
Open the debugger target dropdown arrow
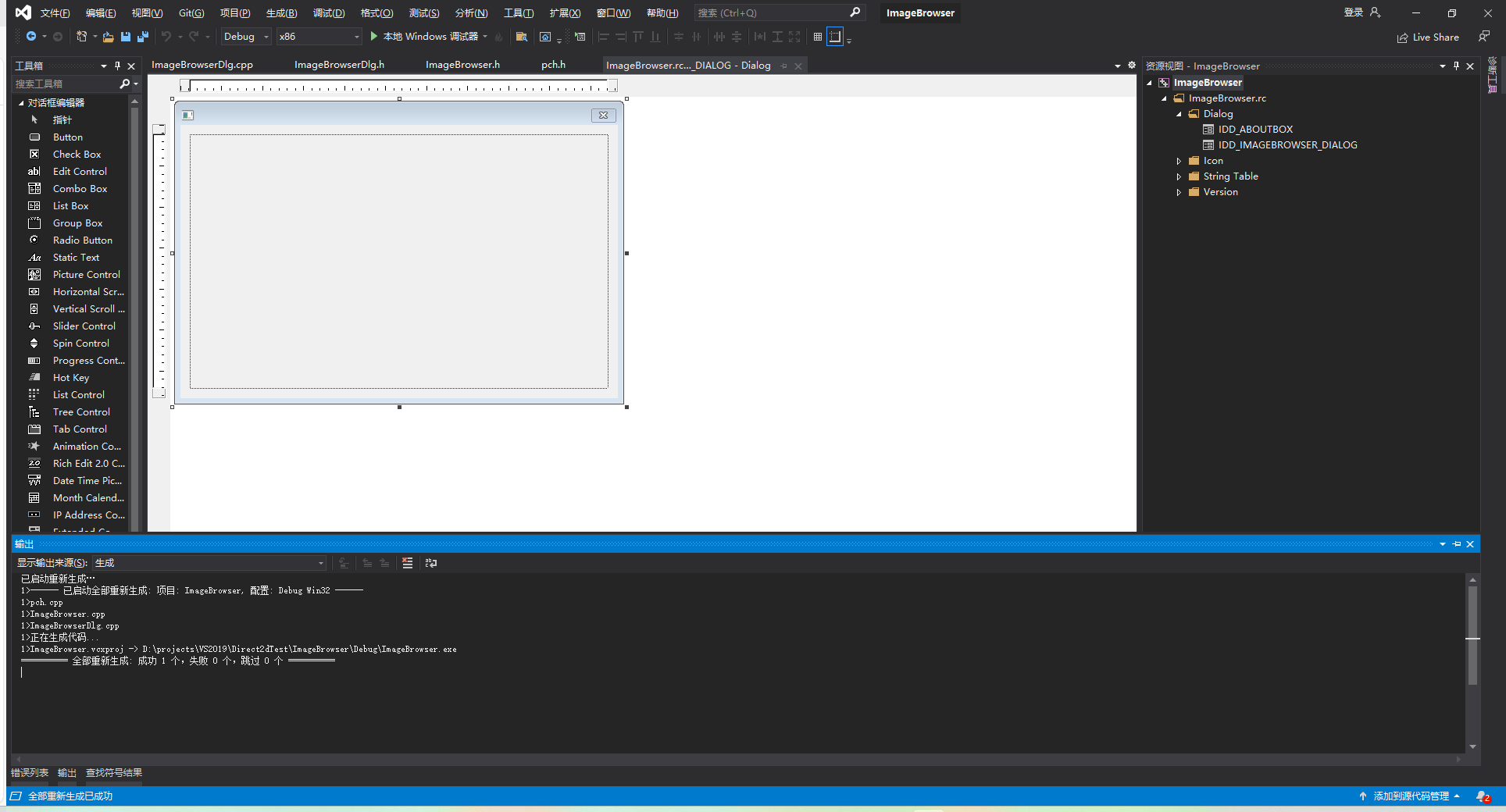tap(485, 37)
